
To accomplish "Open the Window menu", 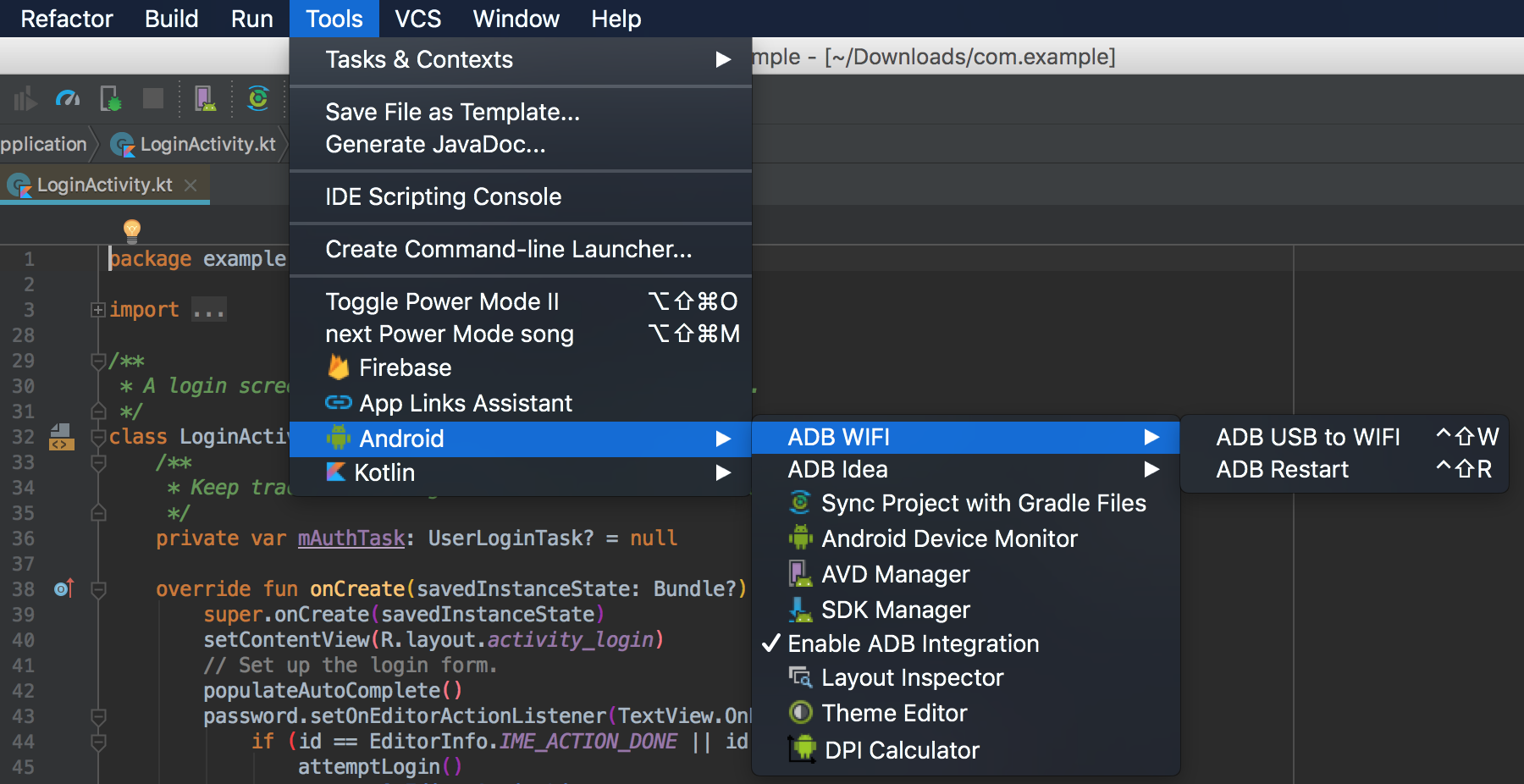I will point(516,19).
